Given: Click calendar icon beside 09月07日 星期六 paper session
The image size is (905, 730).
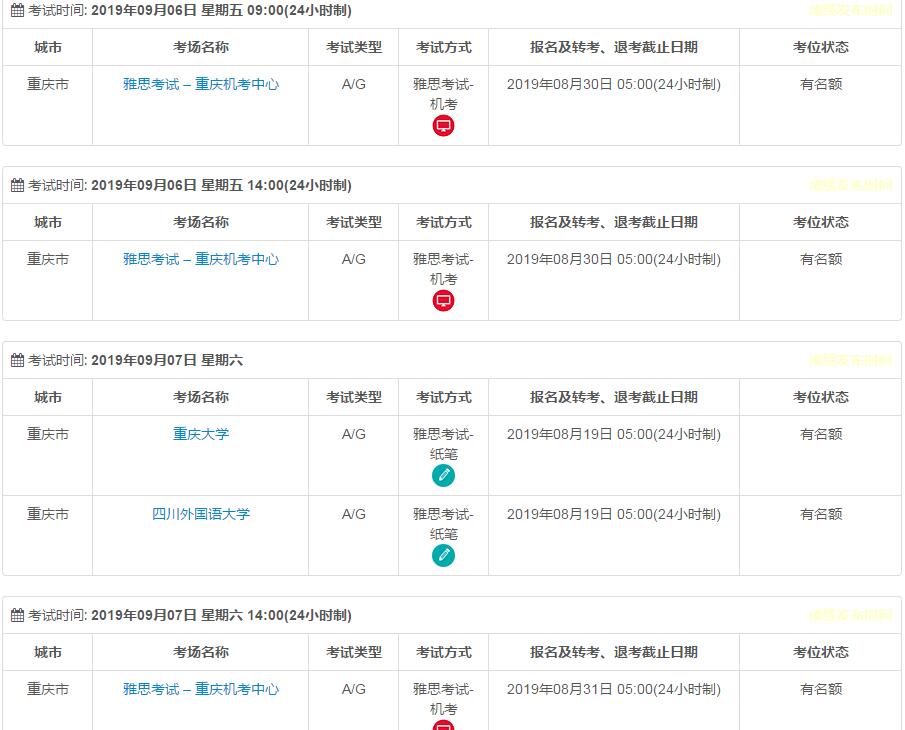Looking at the screenshot, I should click(x=17, y=361).
